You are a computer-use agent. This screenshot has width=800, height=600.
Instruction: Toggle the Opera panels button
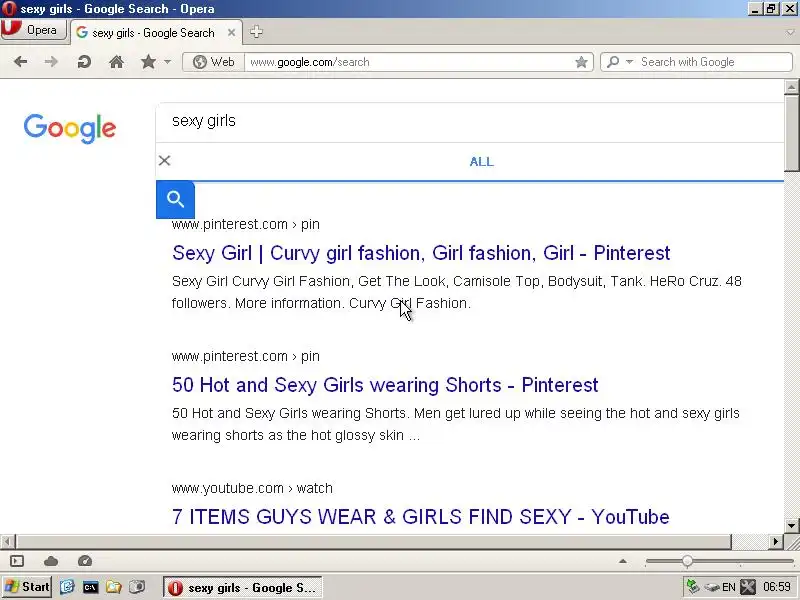(x=17, y=561)
